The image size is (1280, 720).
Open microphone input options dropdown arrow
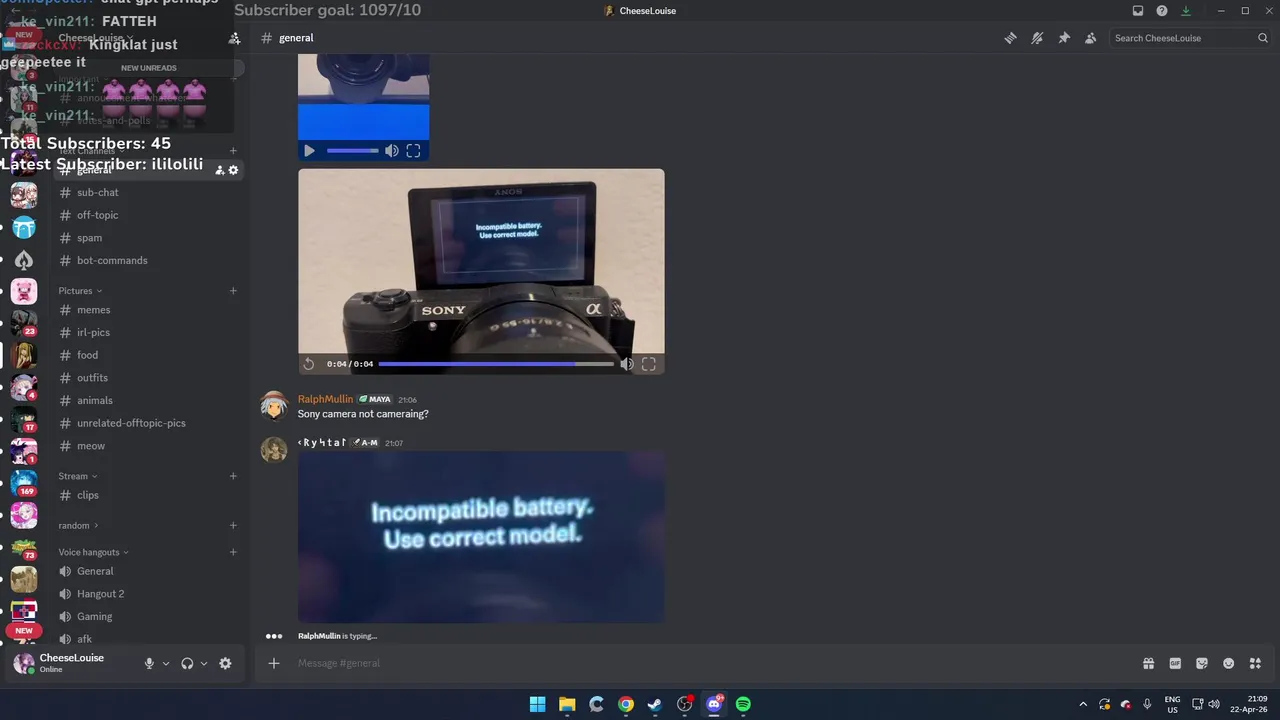[166, 663]
